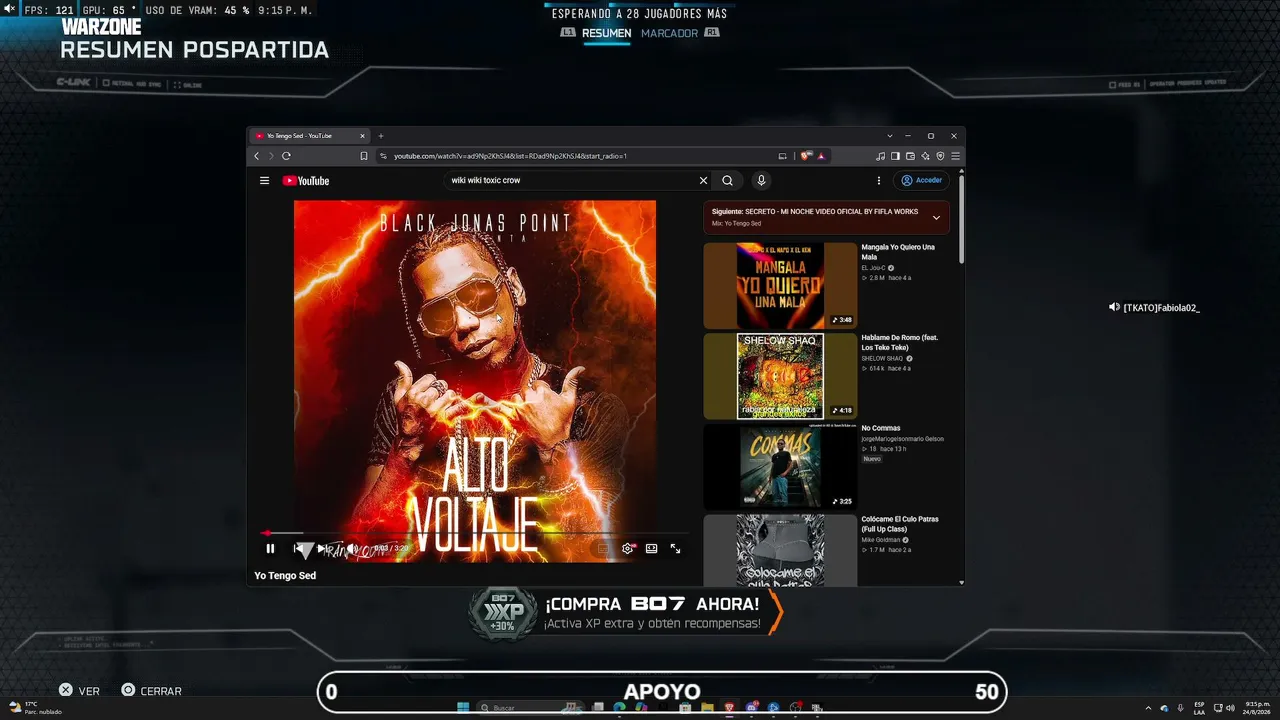Focus the search box containing 'wiki wiki toxic crow'

572,181
